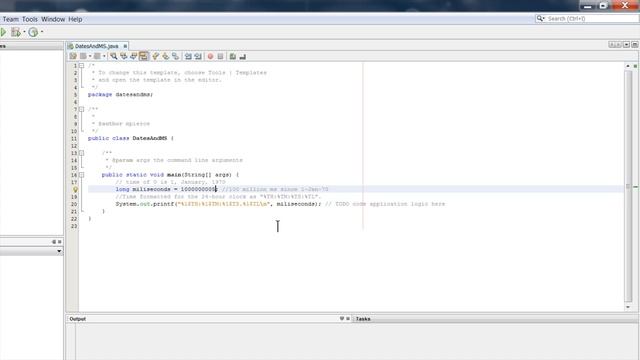Collapse the Javadoc fold at line 7
Screen dimensions: 640x360
point(82,109)
